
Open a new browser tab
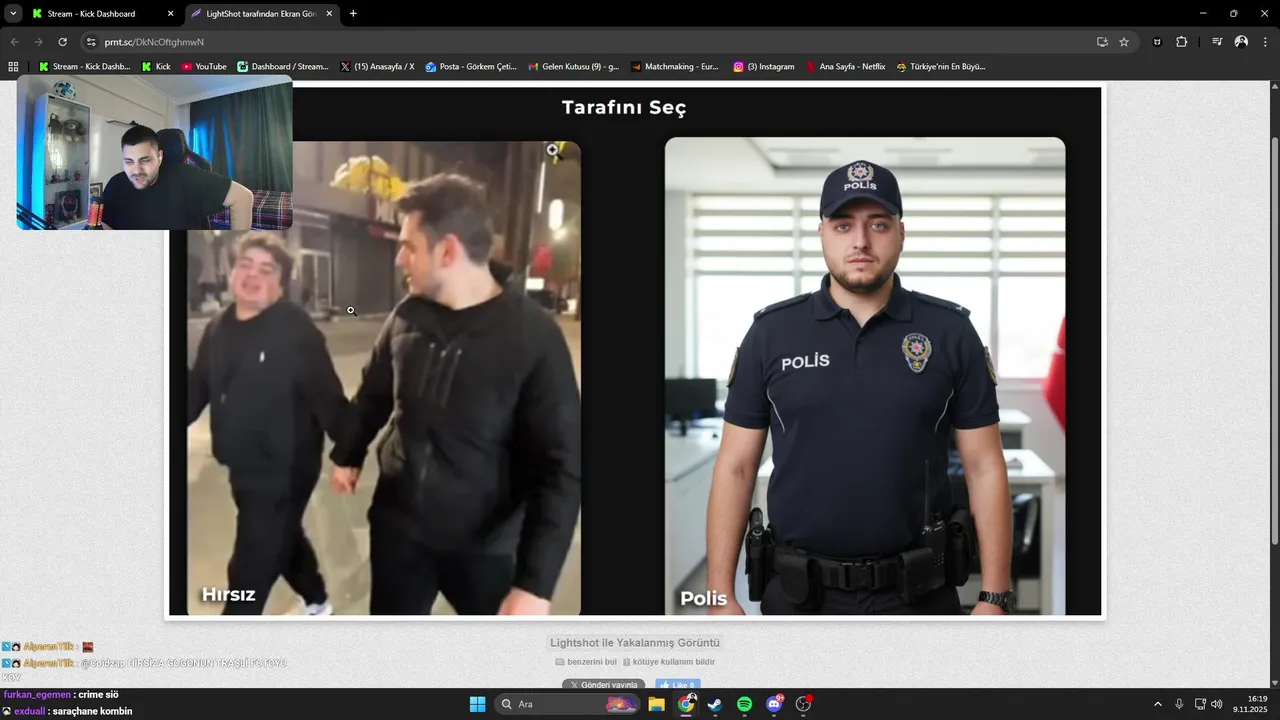353,14
